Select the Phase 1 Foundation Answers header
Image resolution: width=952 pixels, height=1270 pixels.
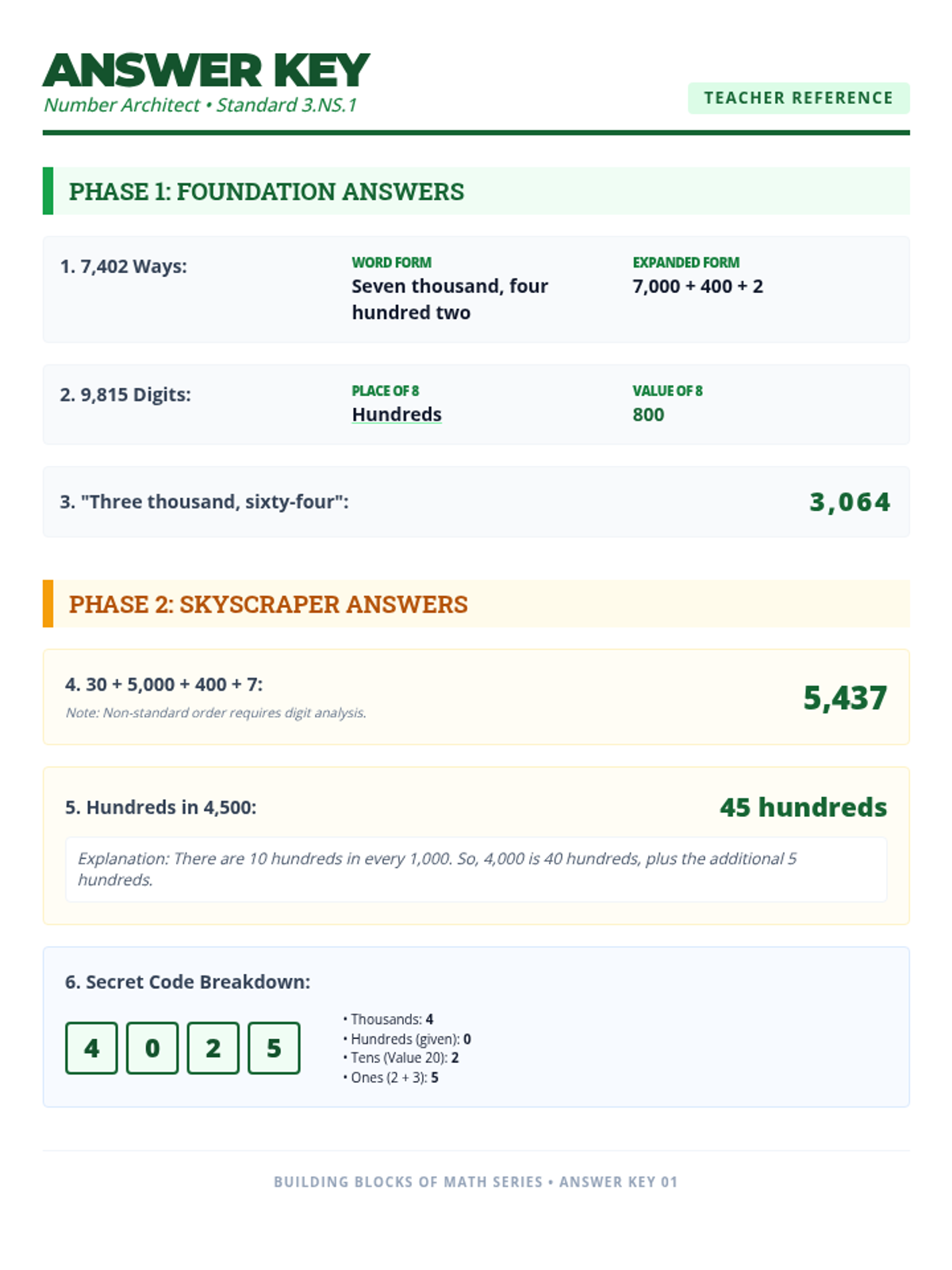click(476, 191)
